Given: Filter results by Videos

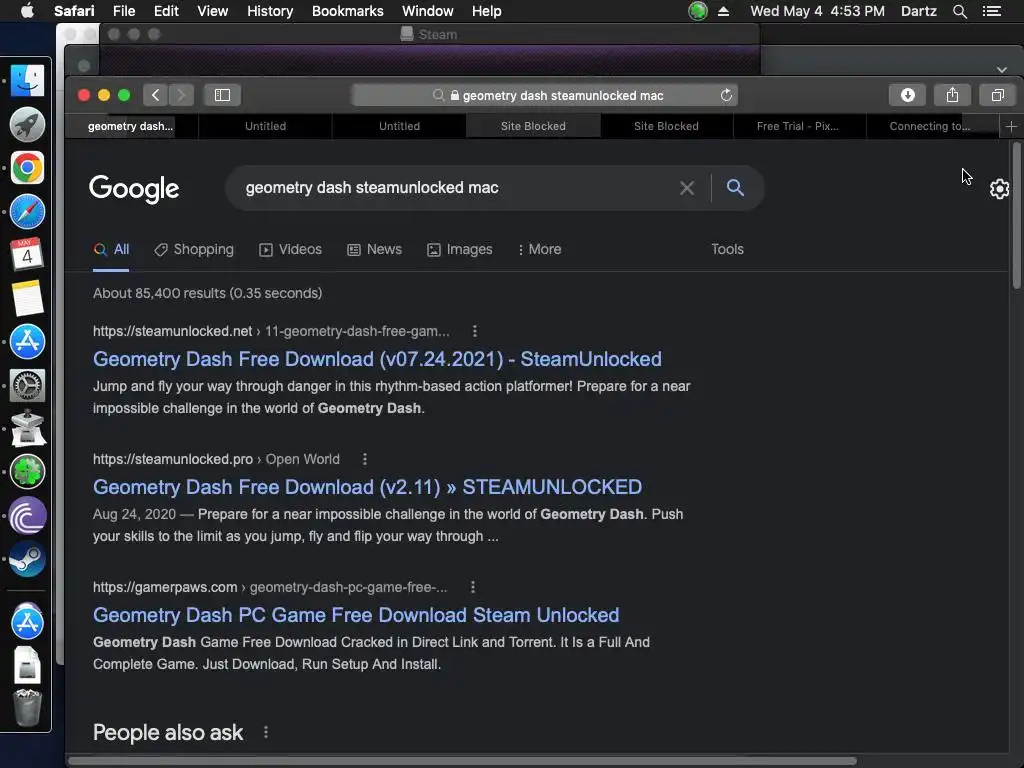Looking at the screenshot, I should tap(291, 249).
